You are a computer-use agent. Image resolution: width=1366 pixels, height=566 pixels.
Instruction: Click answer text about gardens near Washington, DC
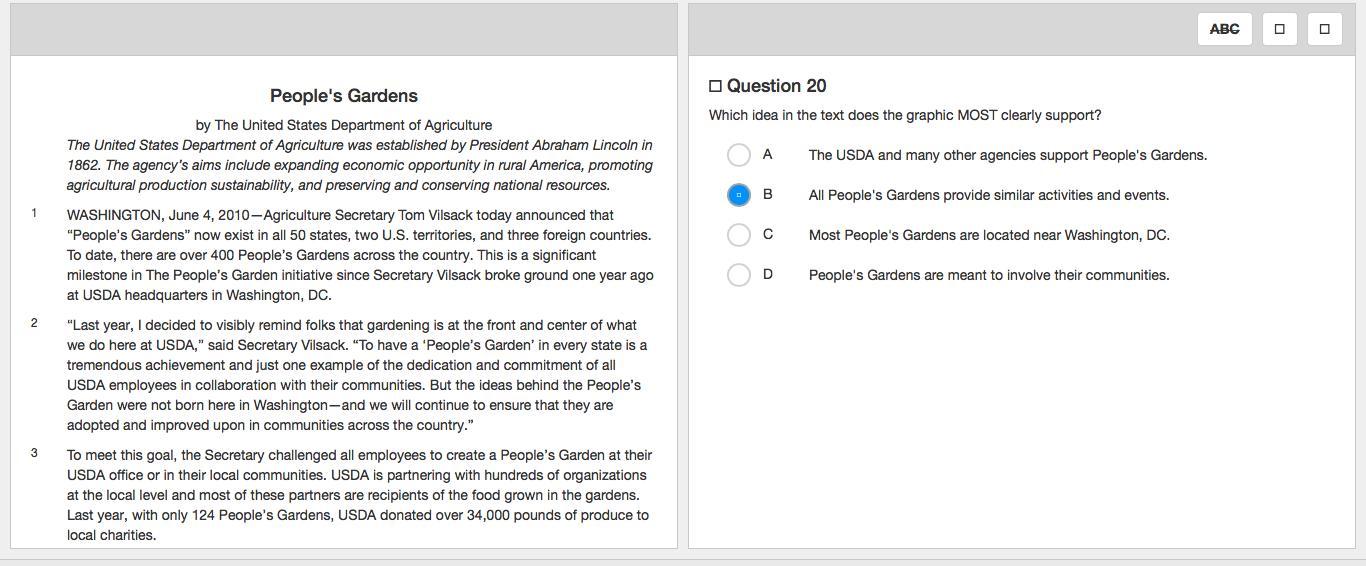(x=988, y=235)
